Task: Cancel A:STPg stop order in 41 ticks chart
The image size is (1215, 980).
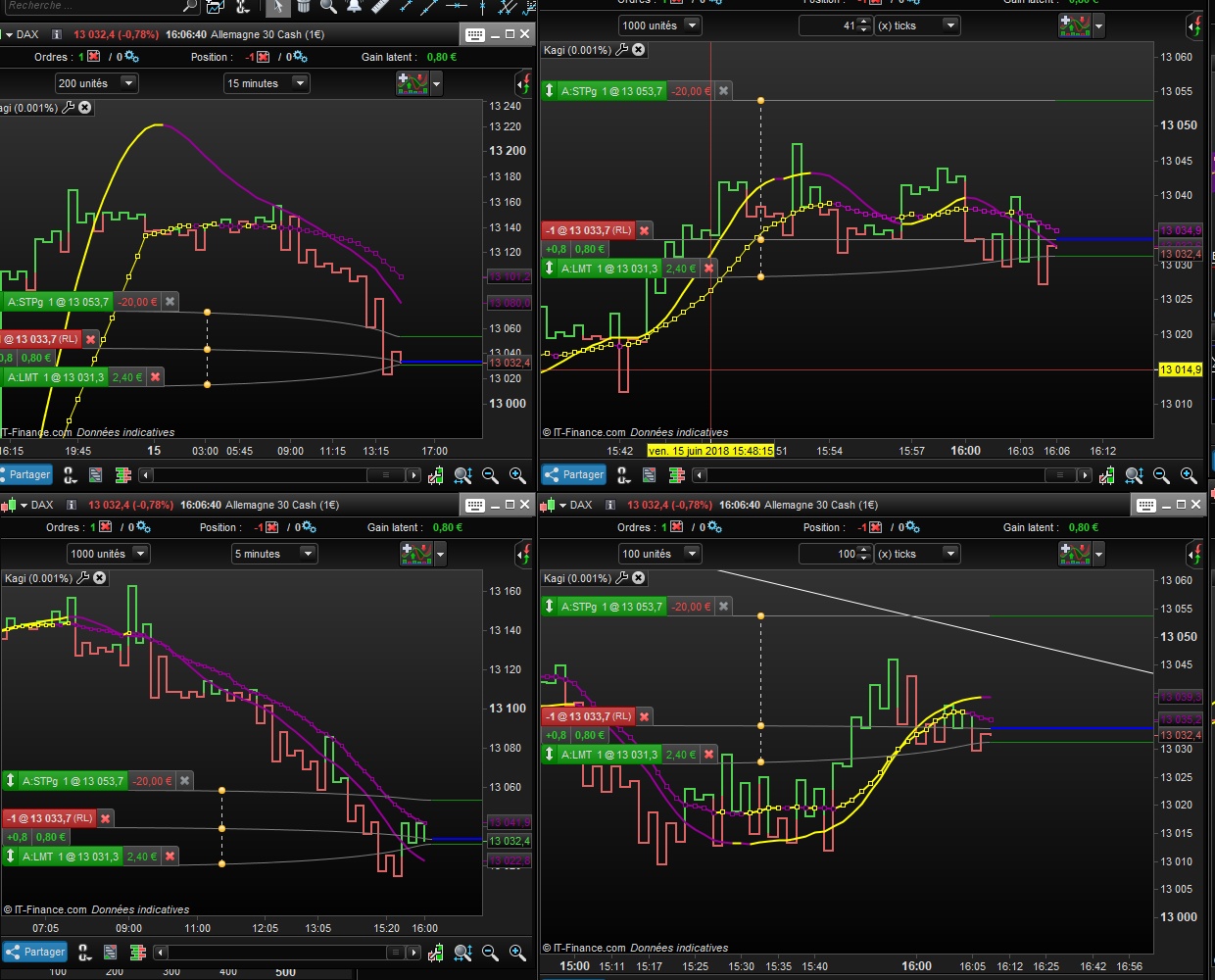Action: point(723,91)
